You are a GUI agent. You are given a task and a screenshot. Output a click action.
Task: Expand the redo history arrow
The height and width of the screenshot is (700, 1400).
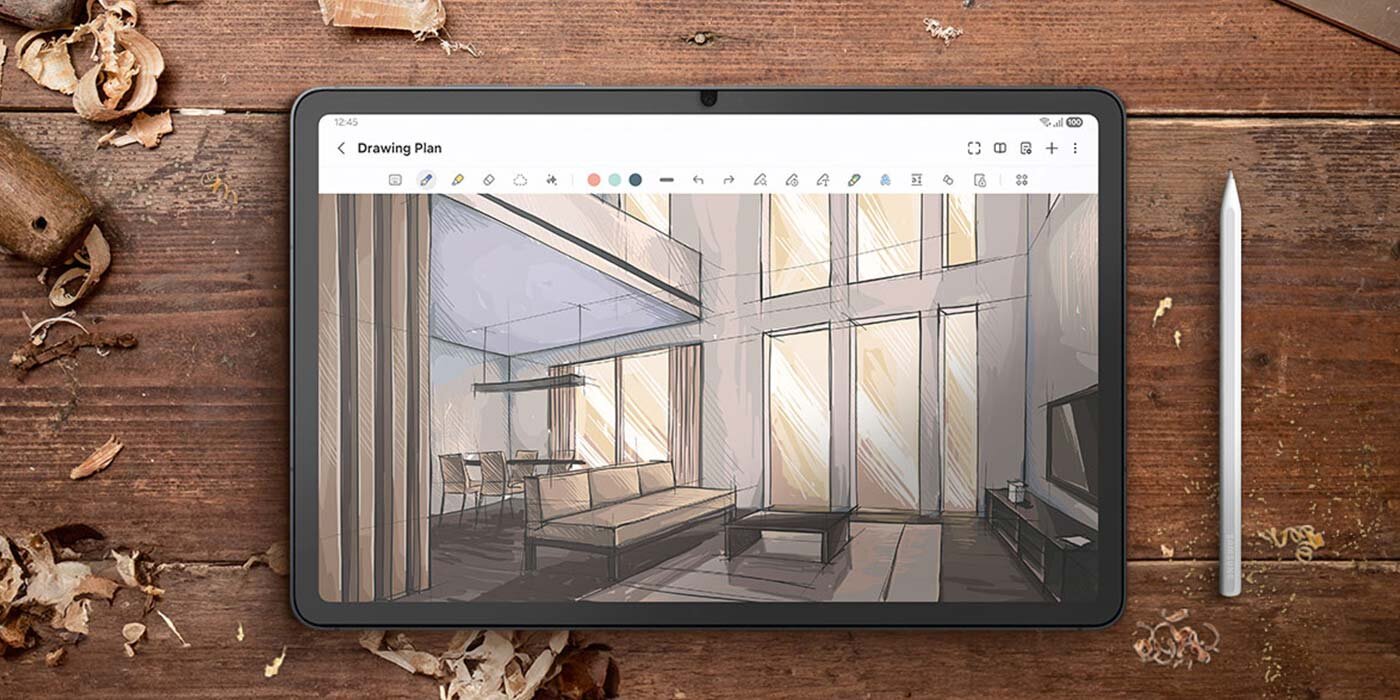pyautogui.click(x=730, y=180)
